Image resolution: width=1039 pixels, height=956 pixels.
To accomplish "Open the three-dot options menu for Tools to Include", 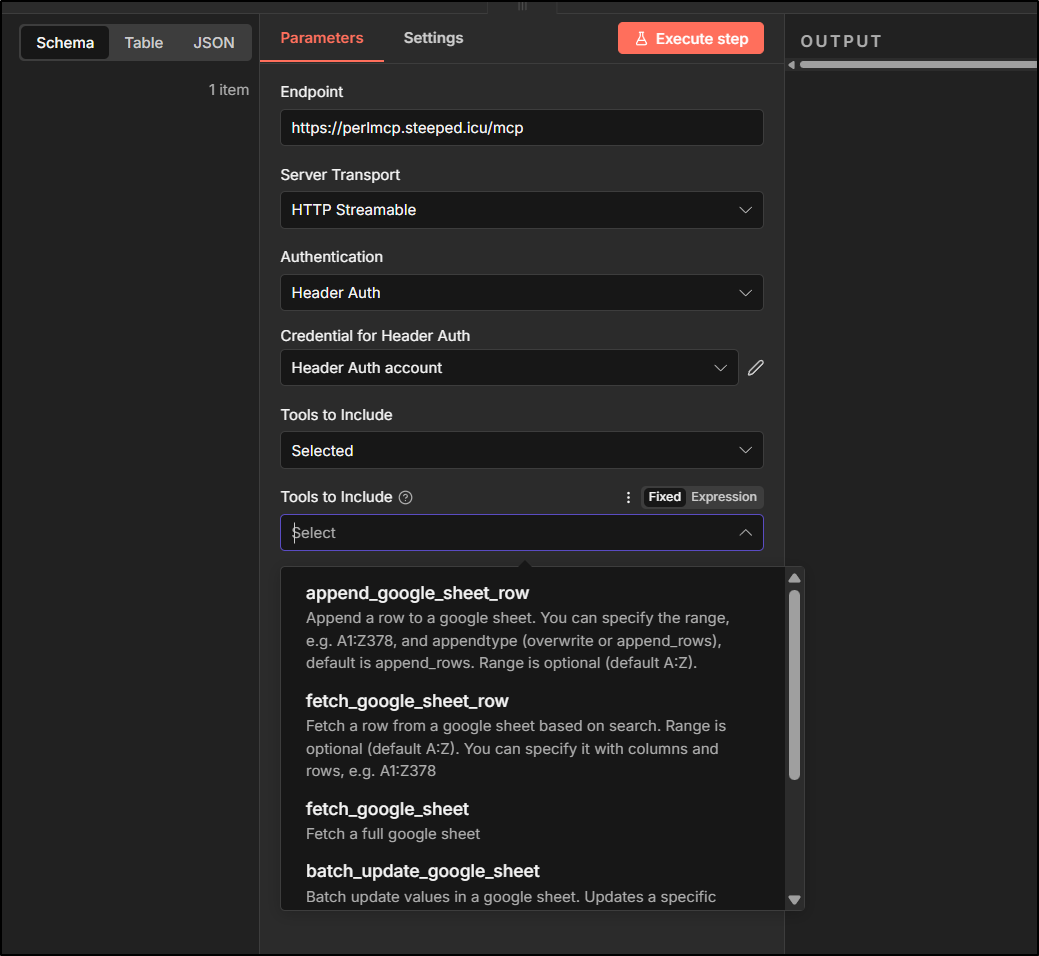I will (628, 497).
